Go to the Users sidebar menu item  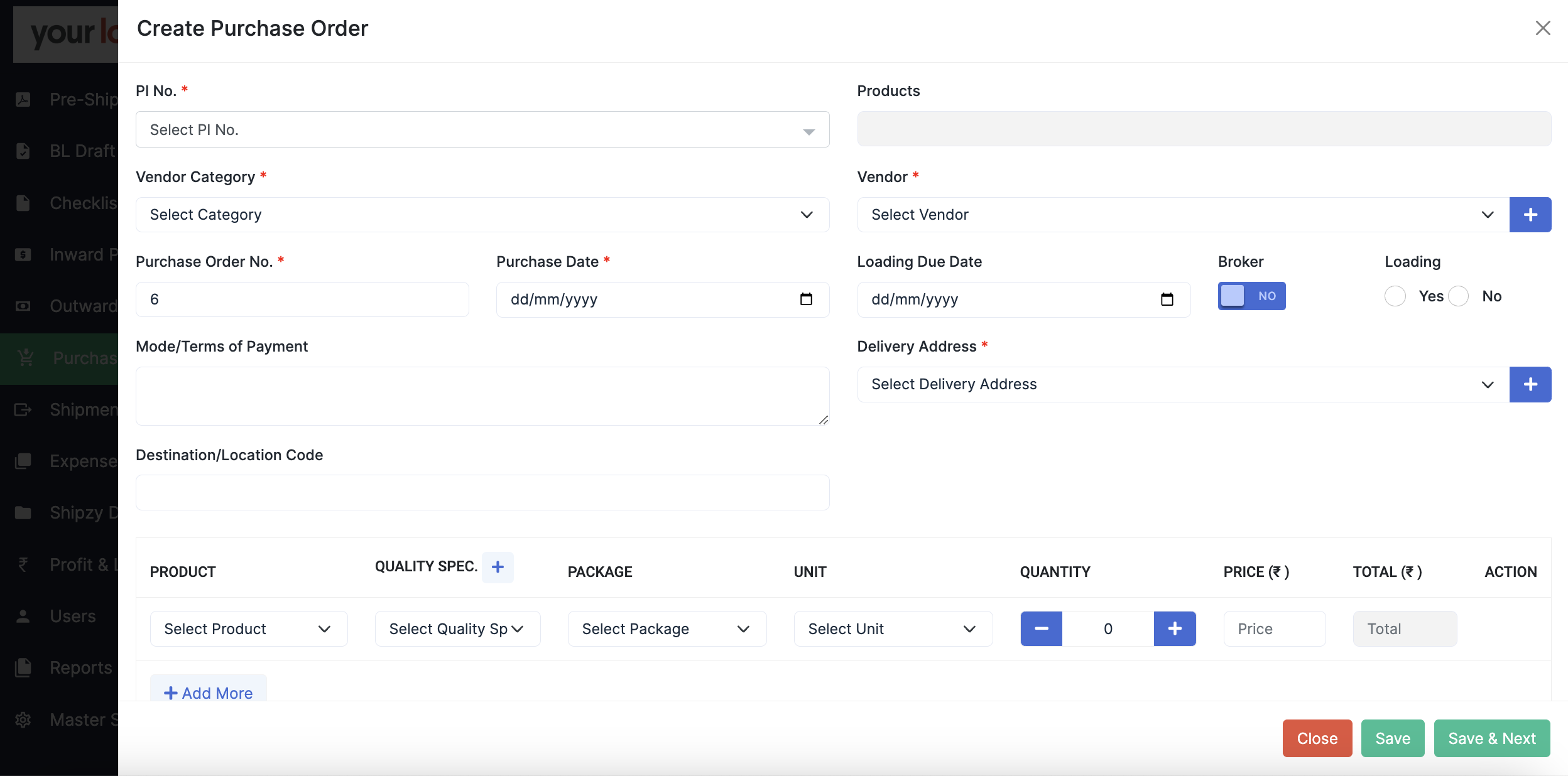[73, 616]
